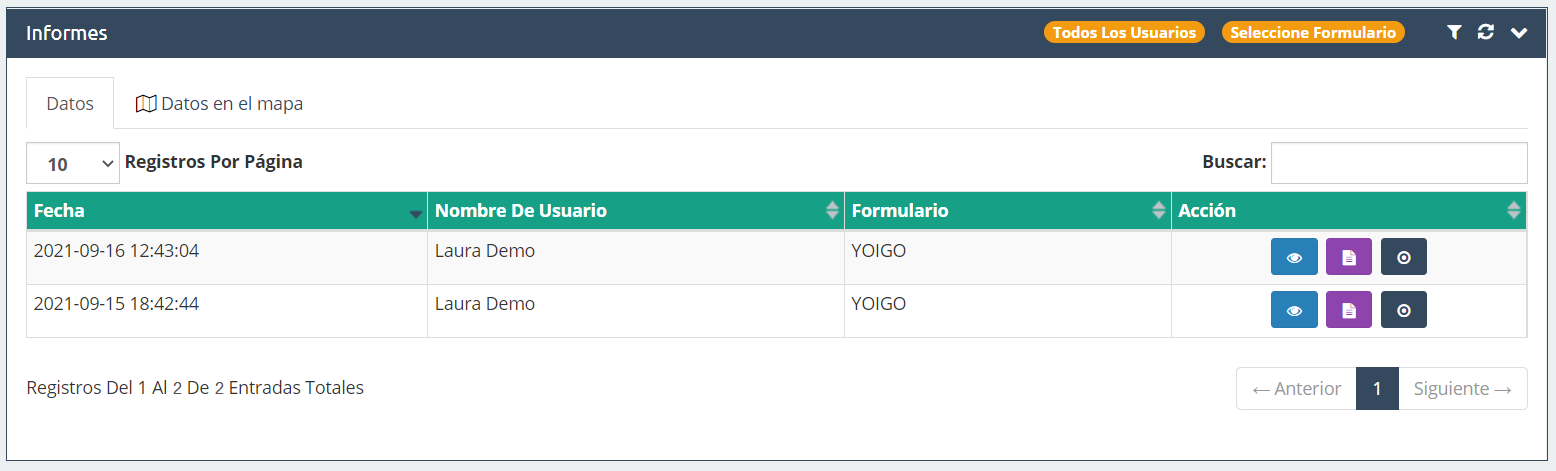
Task: Open the records-per-page dropdown showing 10
Action: click(x=73, y=163)
